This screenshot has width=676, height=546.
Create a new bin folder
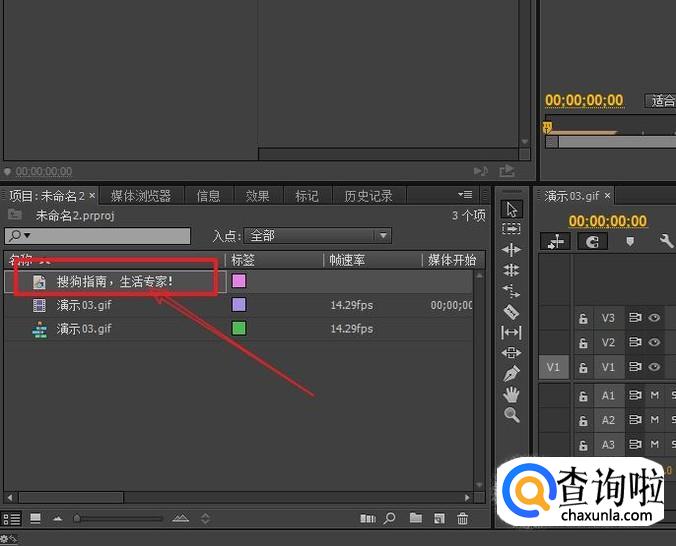coord(416,518)
